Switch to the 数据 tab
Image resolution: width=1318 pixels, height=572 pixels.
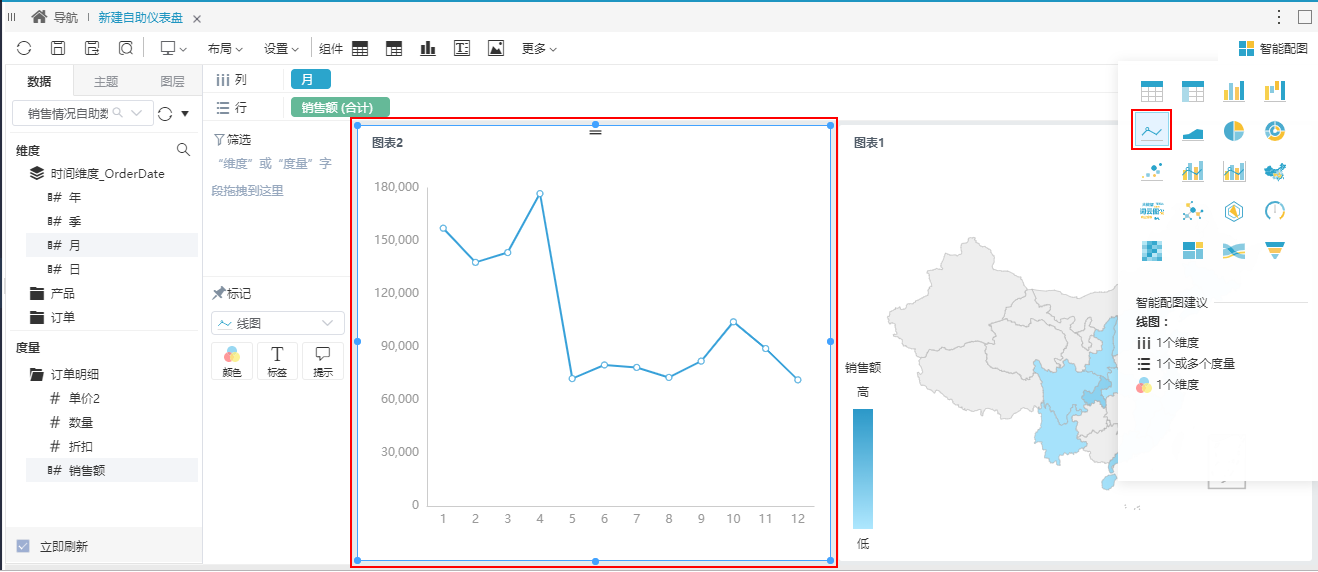pos(39,82)
